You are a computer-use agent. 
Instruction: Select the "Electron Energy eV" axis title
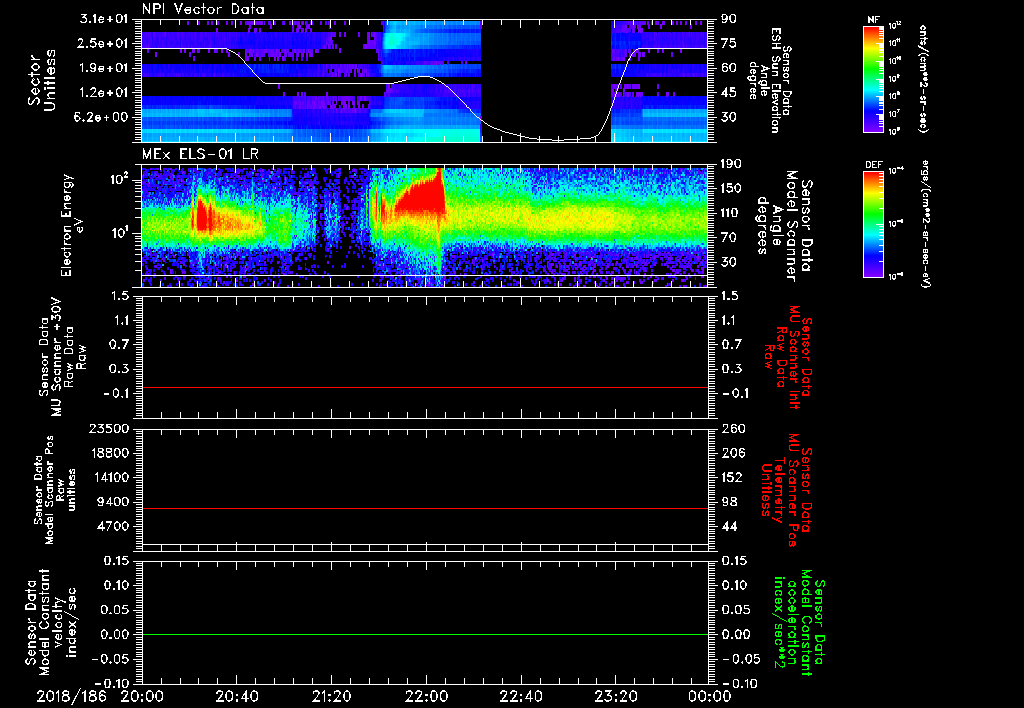coord(74,225)
